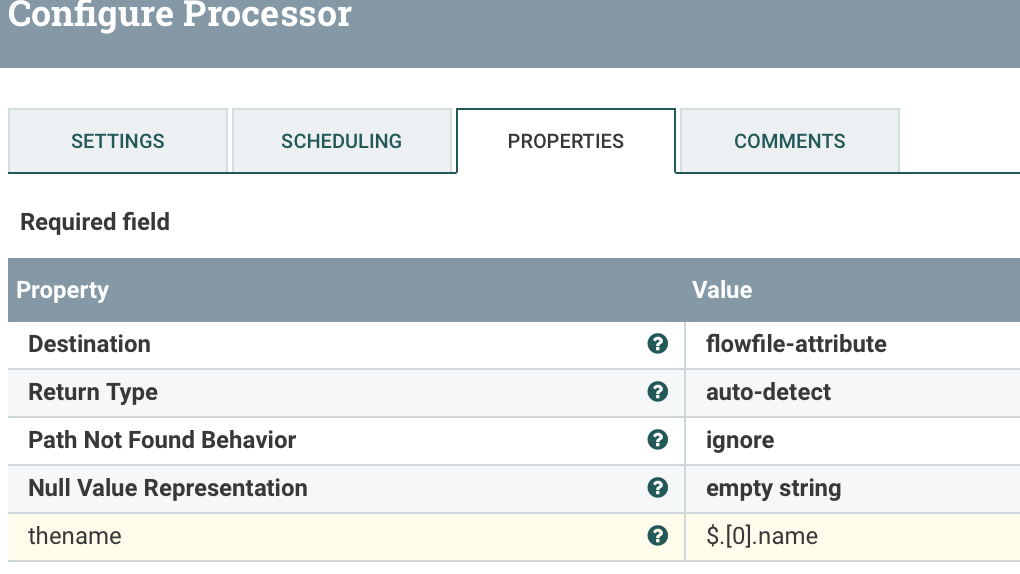The height and width of the screenshot is (574, 1020).
Task: Edit the empty string null representation value
Action: [x=773, y=488]
